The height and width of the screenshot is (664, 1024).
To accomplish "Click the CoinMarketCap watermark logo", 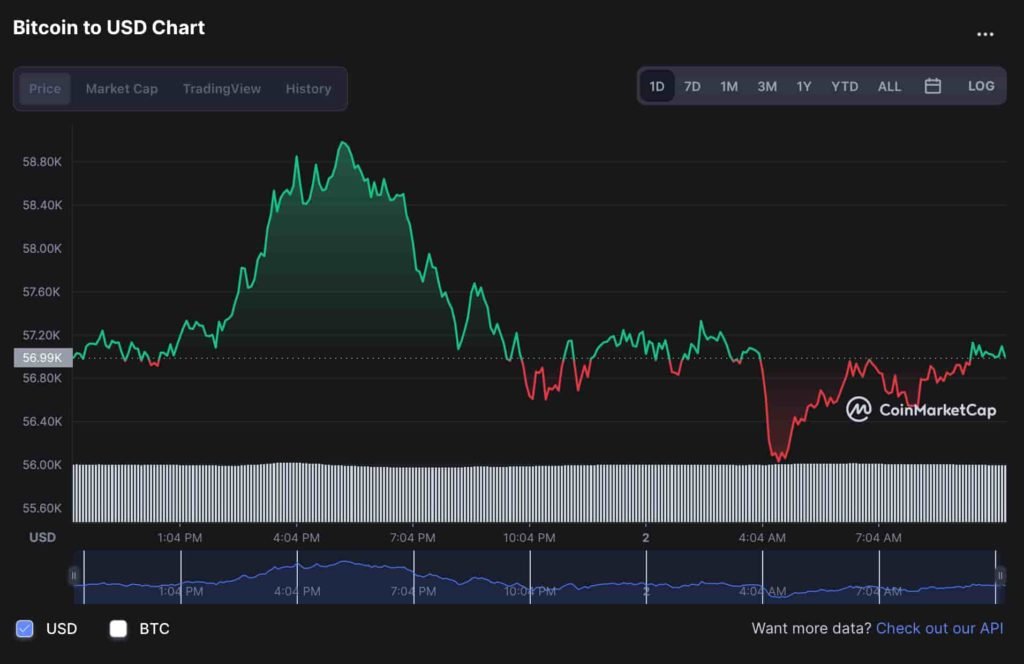I will [x=860, y=410].
